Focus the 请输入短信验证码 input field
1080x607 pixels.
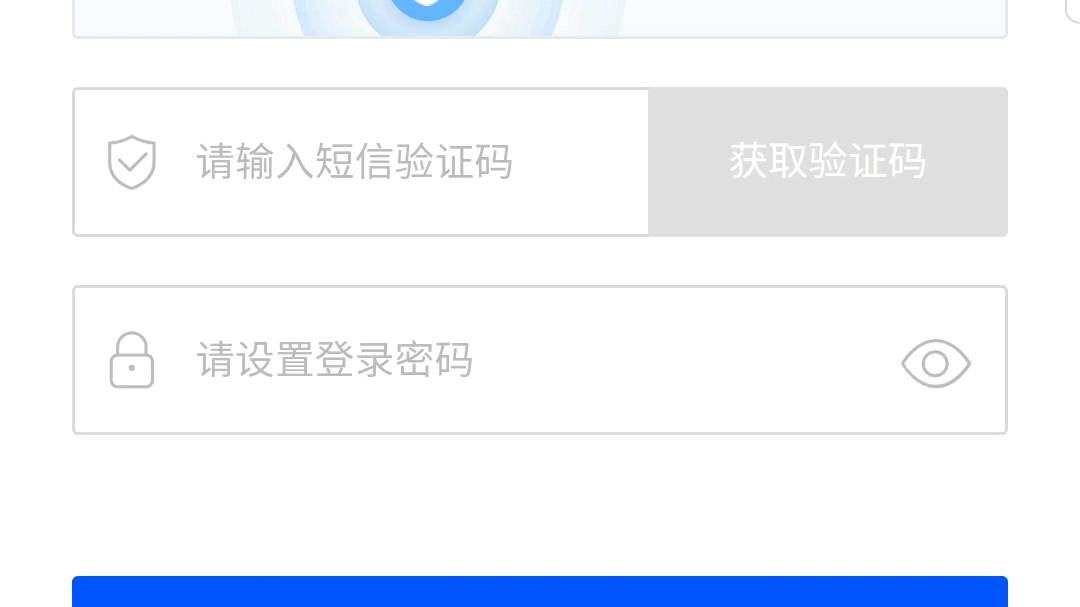361,162
